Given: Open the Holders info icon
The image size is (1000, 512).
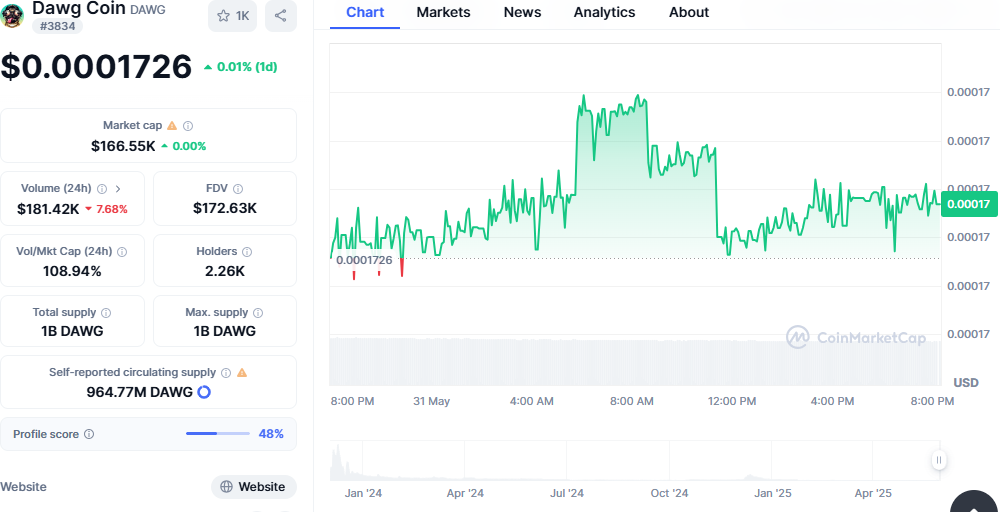Looking at the screenshot, I should click(247, 252).
